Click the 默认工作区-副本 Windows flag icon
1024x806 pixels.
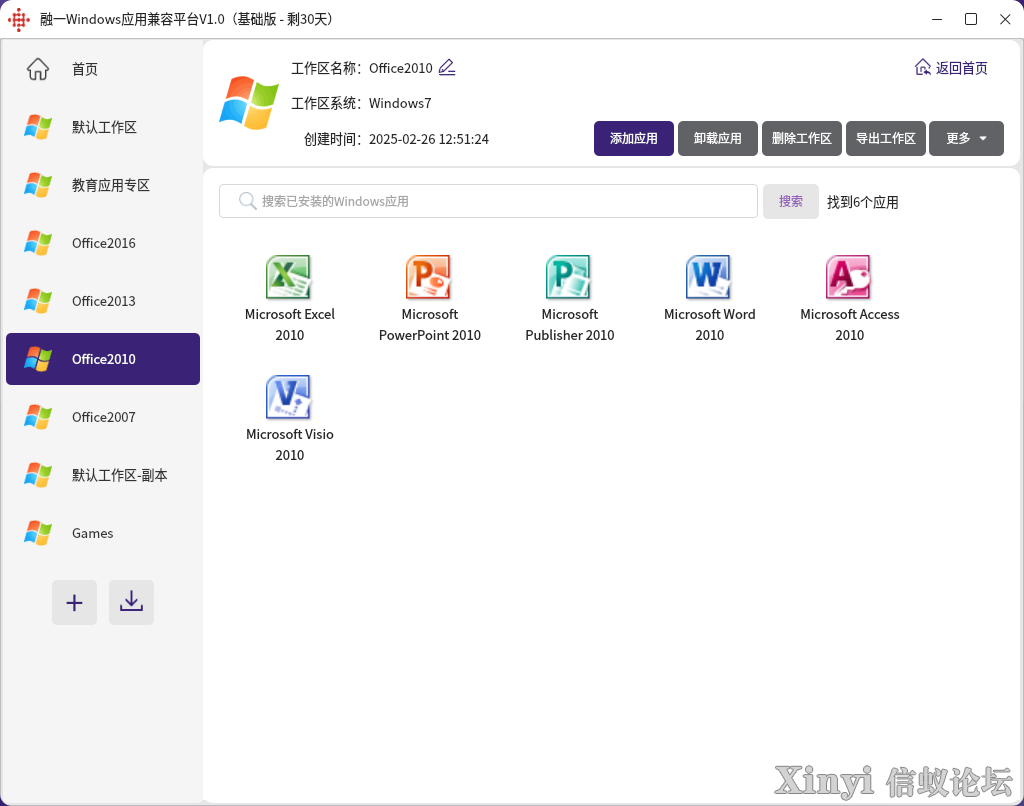click(38, 475)
